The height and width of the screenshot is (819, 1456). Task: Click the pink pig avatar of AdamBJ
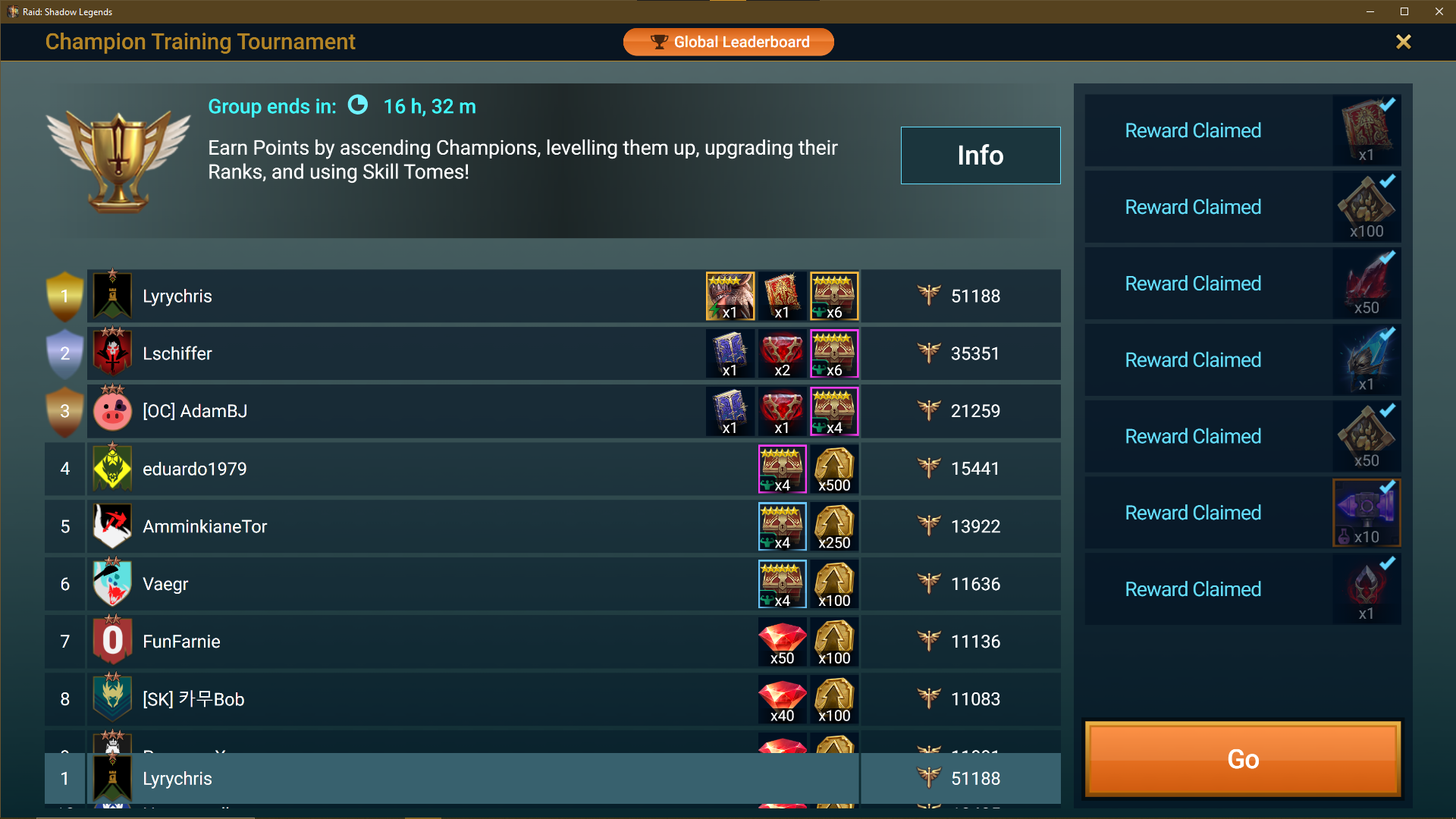(112, 411)
